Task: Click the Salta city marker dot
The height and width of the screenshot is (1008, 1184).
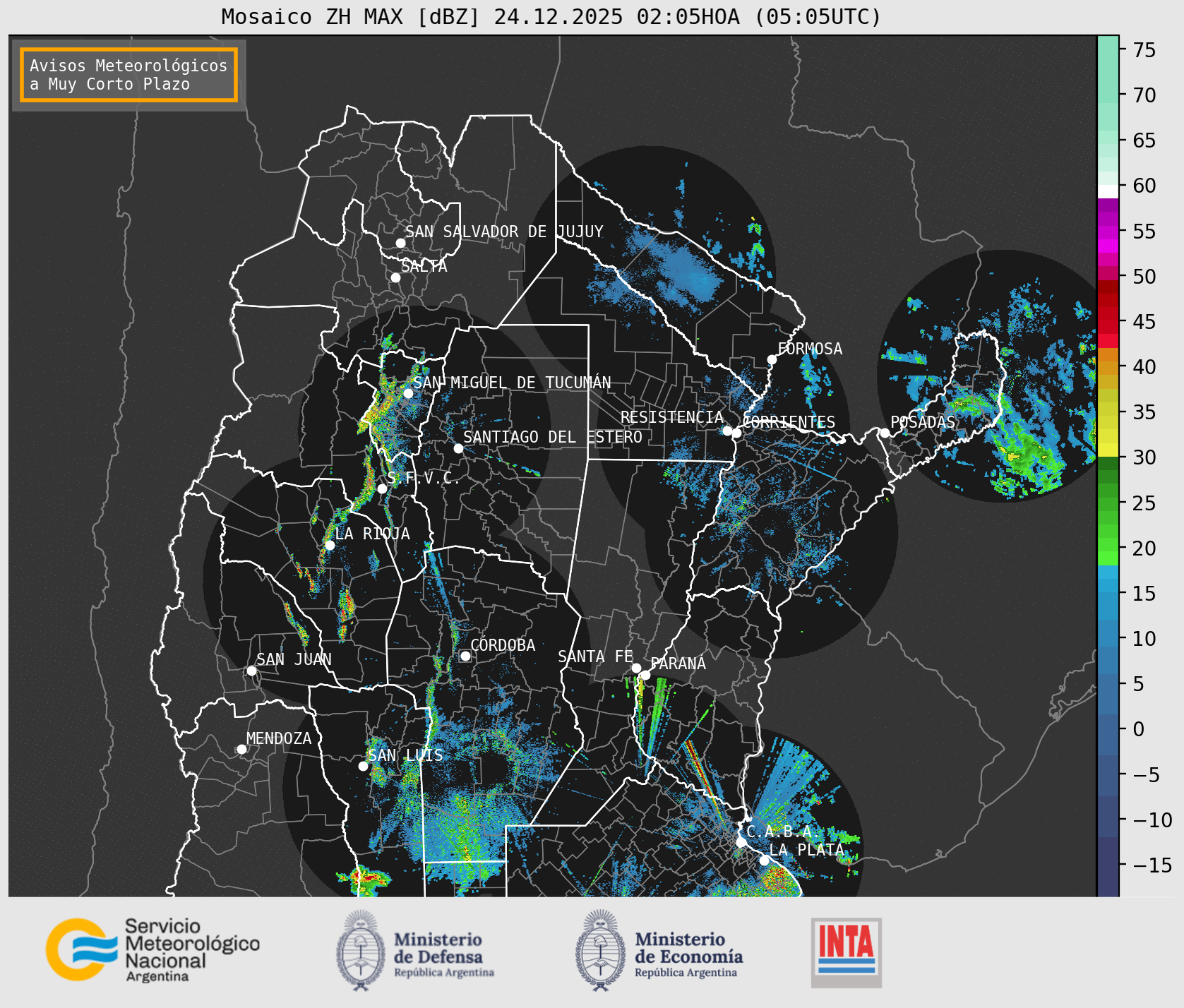Action: 395,277
